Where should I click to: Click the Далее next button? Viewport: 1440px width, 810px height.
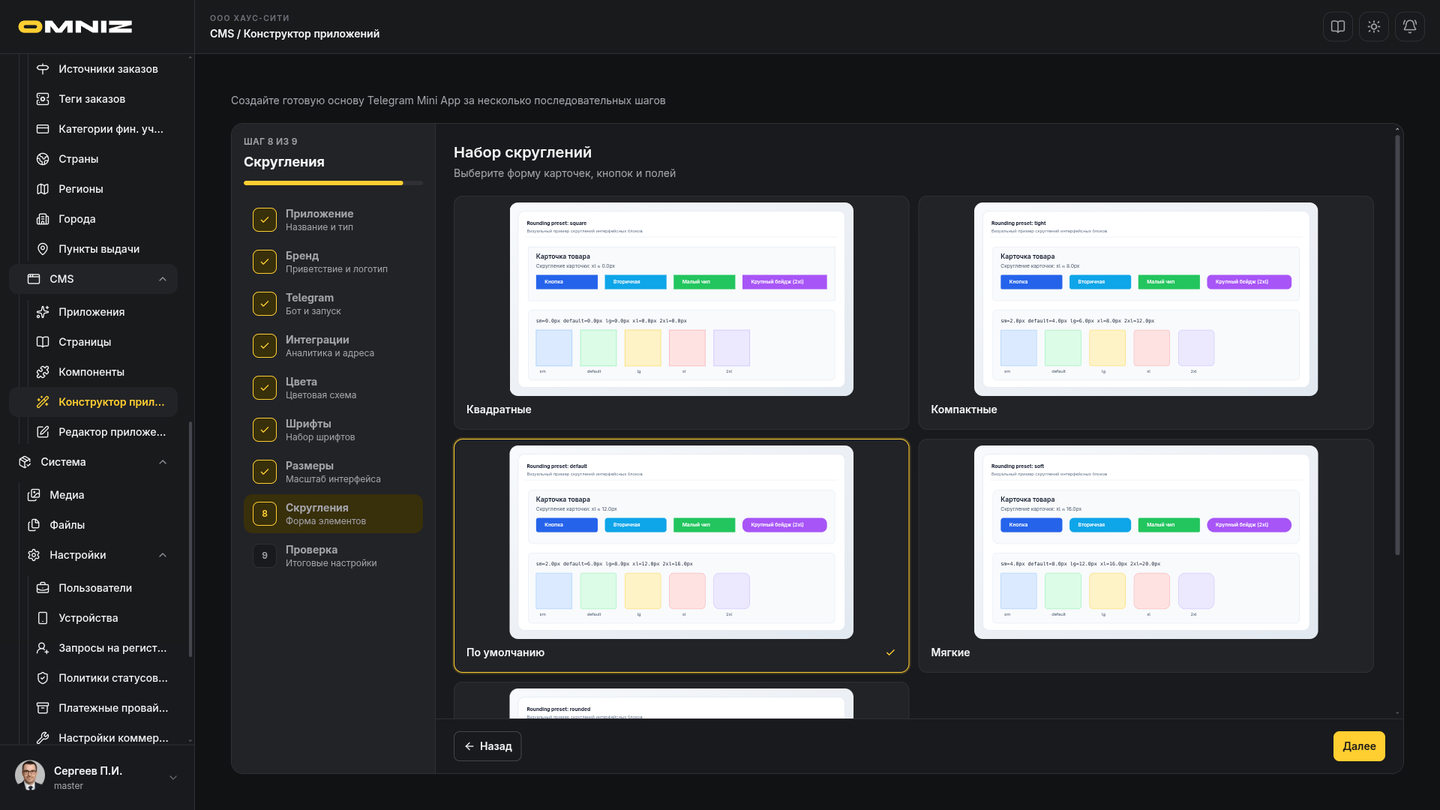point(1359,746)
